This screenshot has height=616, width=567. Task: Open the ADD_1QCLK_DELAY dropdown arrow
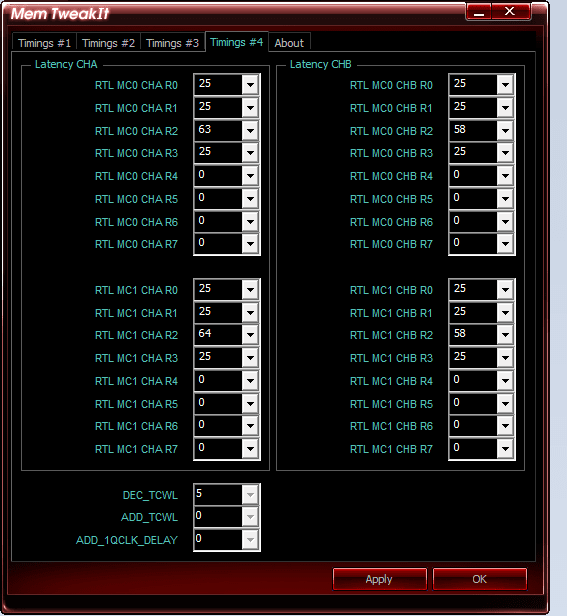(x=250, y=540)
